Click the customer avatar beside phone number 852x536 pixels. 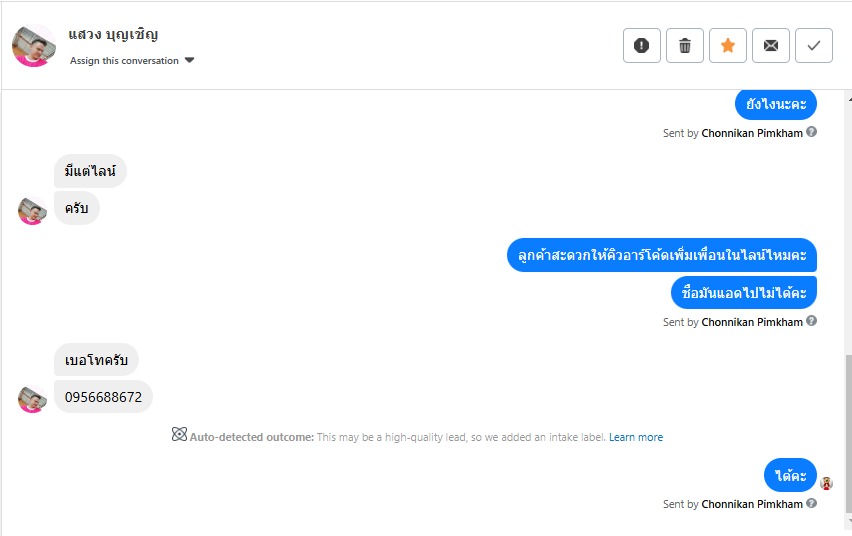(x=32, y=398)
